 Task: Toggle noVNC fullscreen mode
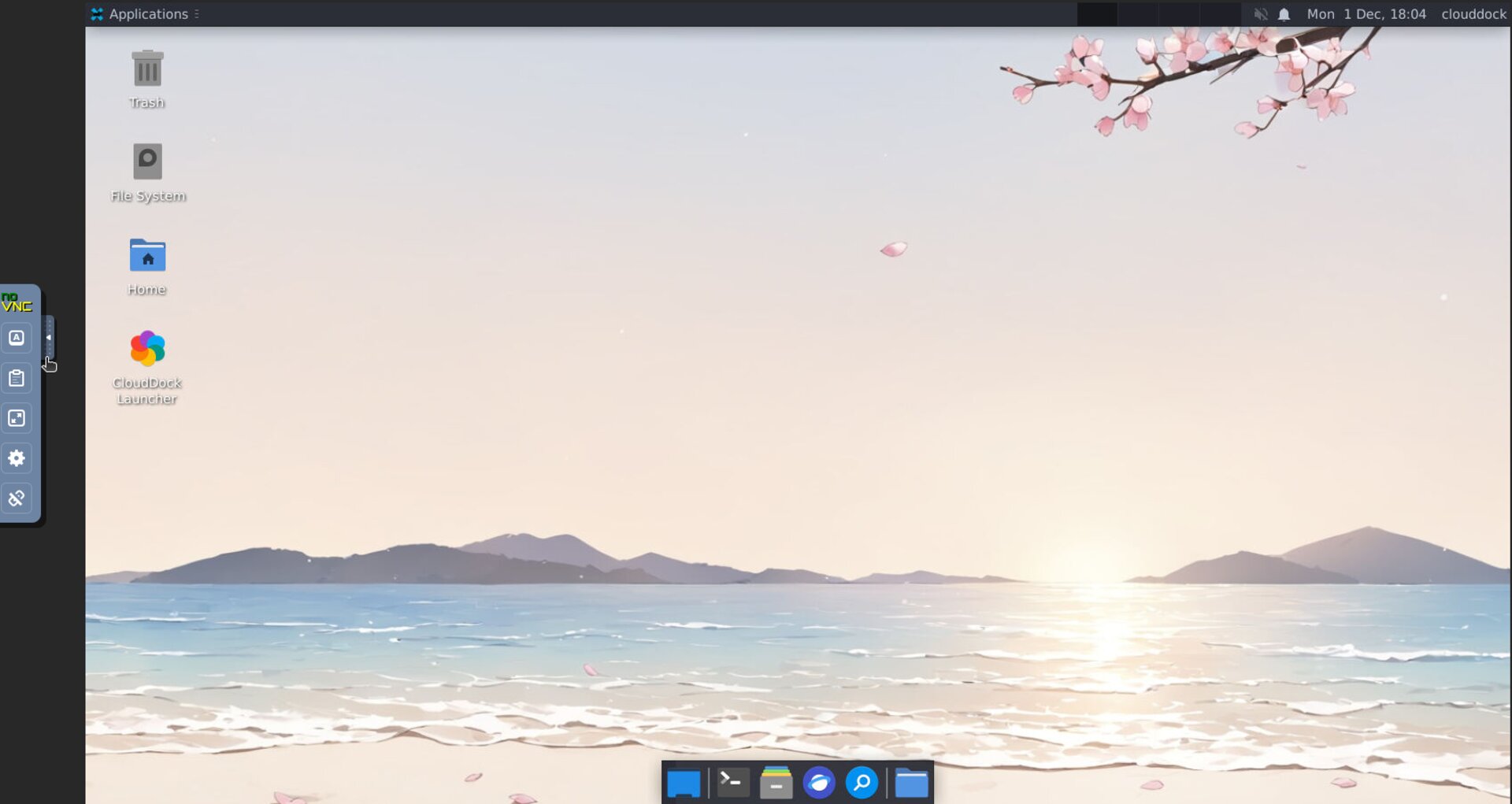17,418
